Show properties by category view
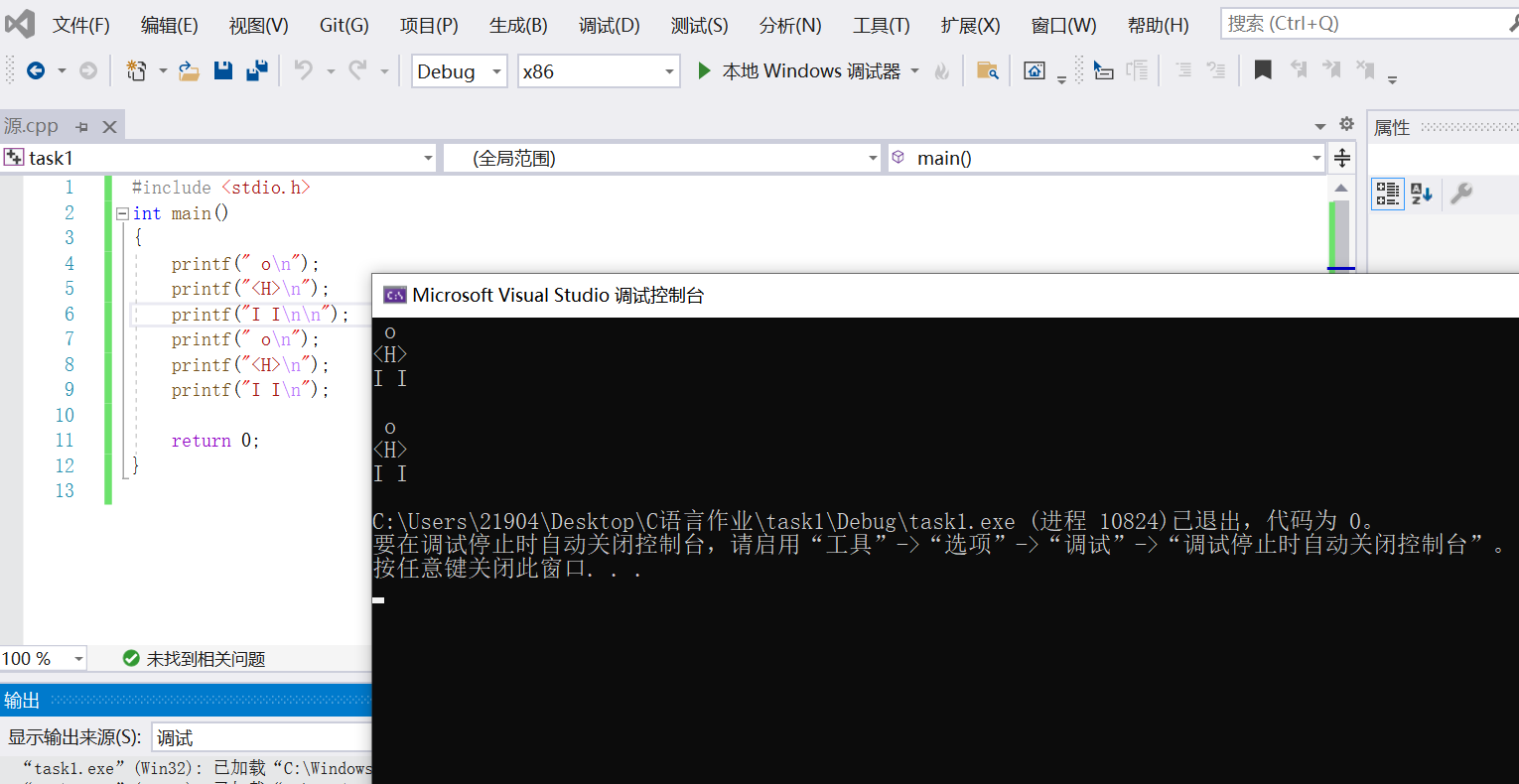The width and height of the screenshot is (1519, 784). click(x=1387, y=194)
